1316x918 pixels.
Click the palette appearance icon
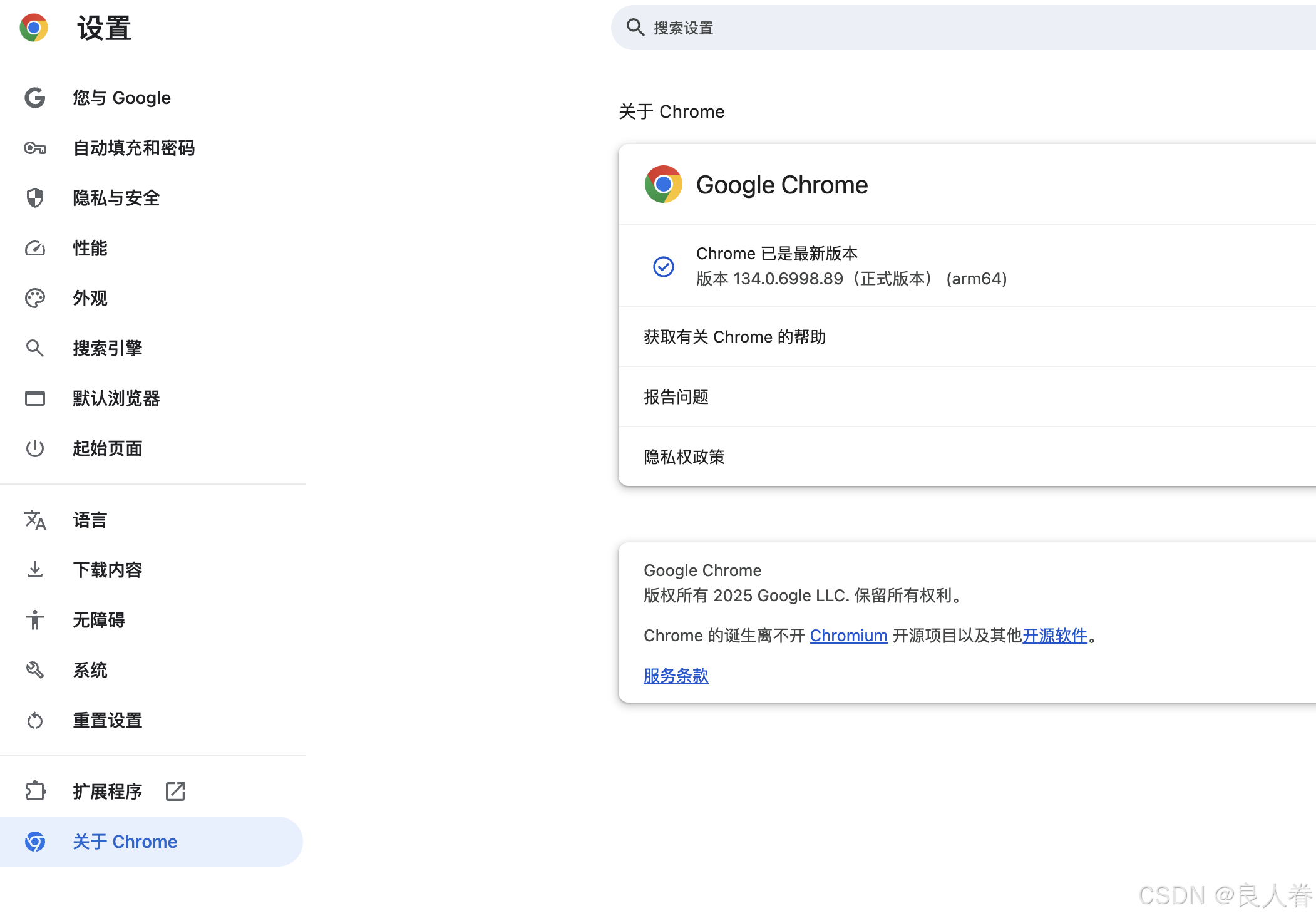35,298
